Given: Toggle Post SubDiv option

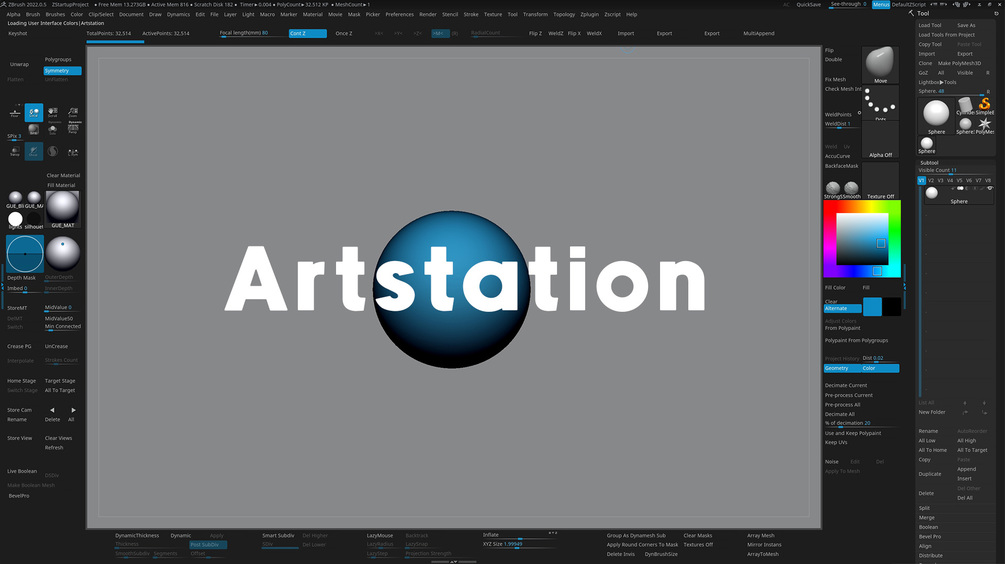Looking at the screenshot, I should (208, 545).
